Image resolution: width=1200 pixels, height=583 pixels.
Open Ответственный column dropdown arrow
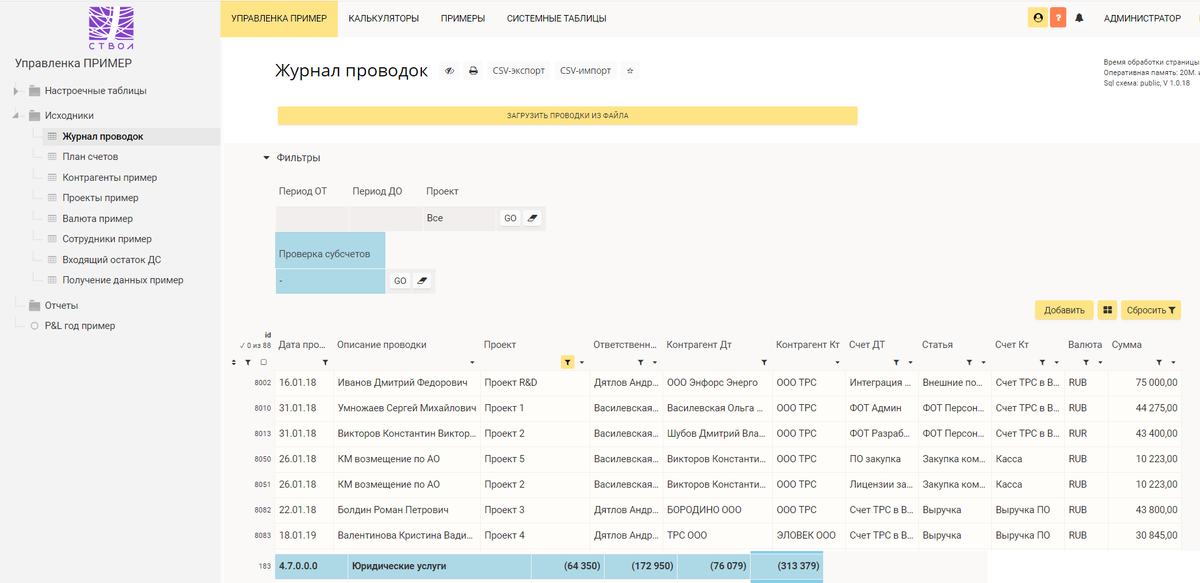(x=655, y=362)
